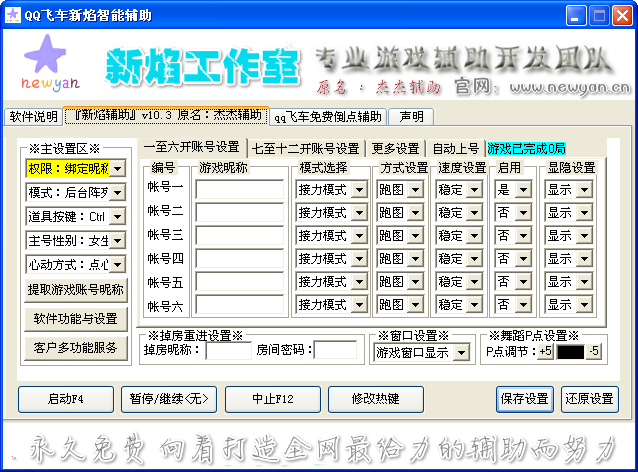This screenshot has width=638, height=472.
Task: Expand 帐号五 稳定 speed dropdown
Action: point(474,282)
